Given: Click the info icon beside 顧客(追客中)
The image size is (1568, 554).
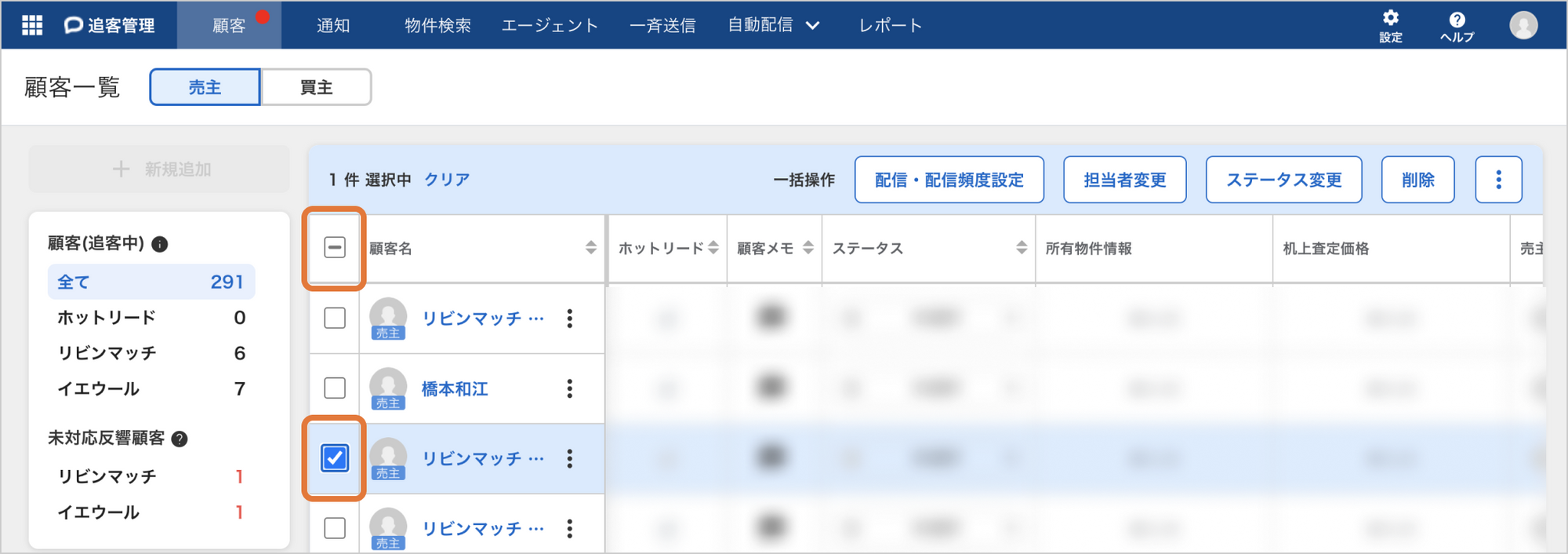Looking at the screenshot, I should [160, 244].
